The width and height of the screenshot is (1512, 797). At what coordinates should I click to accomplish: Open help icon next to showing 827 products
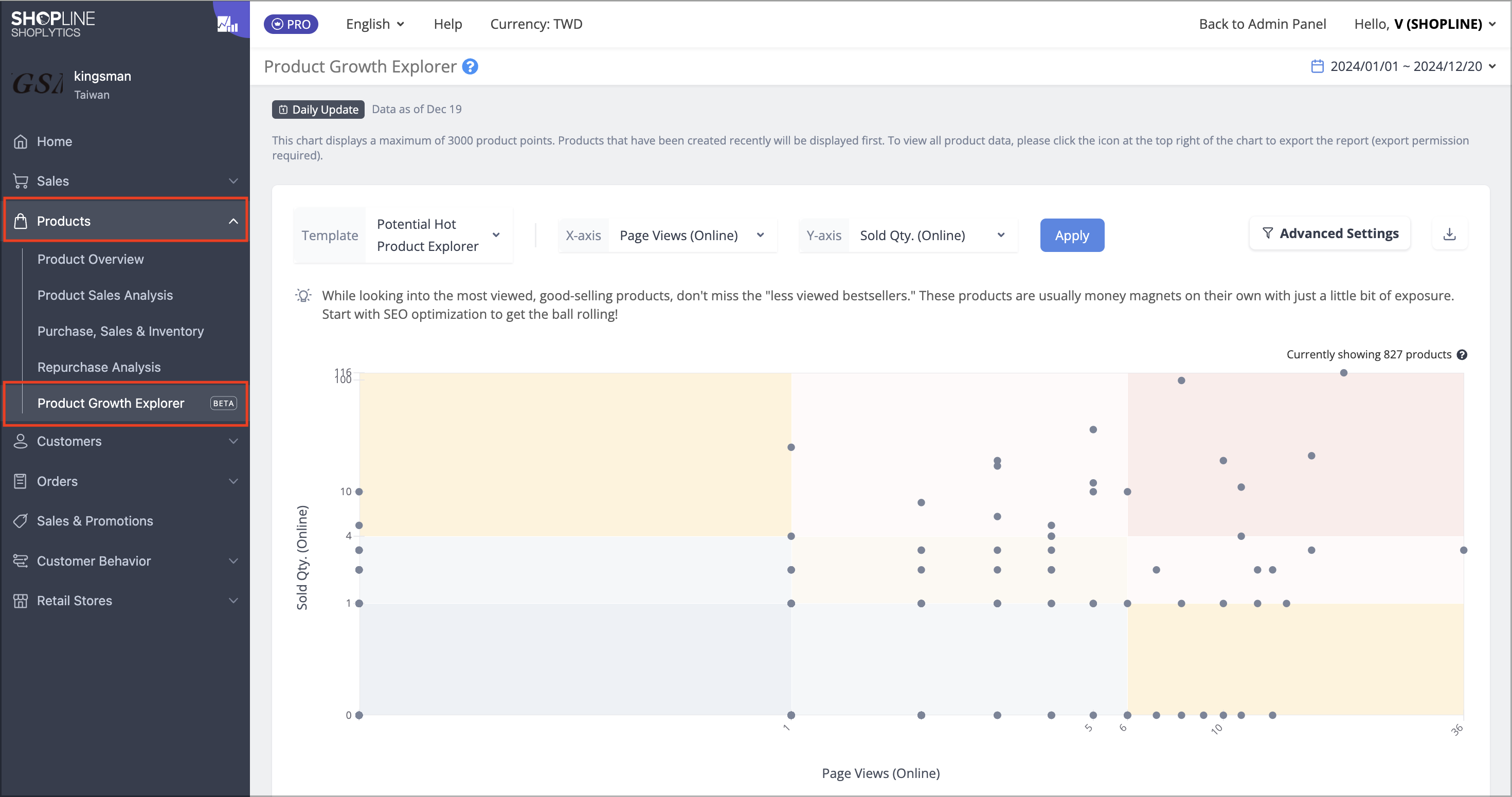[x=1462, y=354]
